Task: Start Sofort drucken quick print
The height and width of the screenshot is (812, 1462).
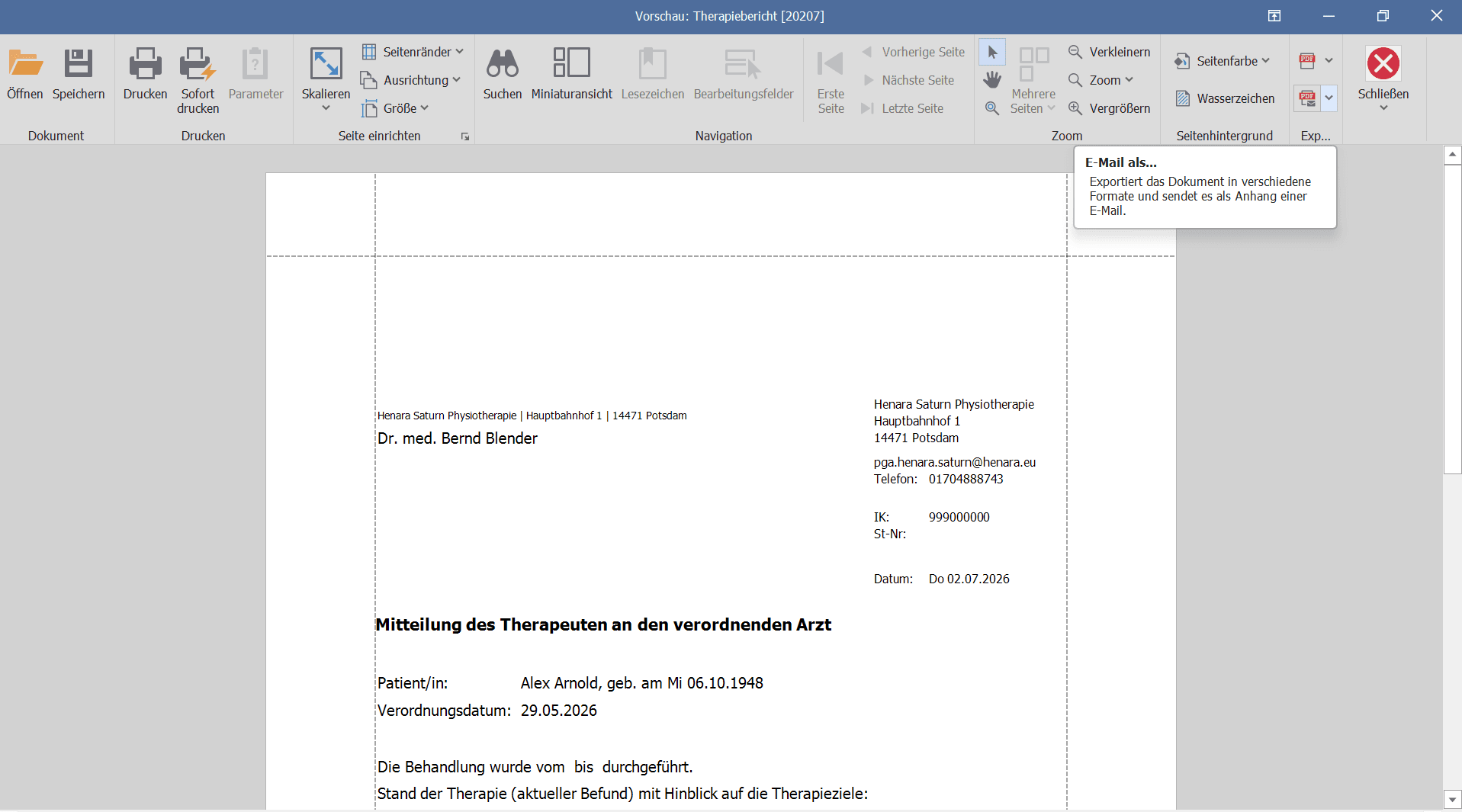Action: pyautogui.click(x=198, y=80)
